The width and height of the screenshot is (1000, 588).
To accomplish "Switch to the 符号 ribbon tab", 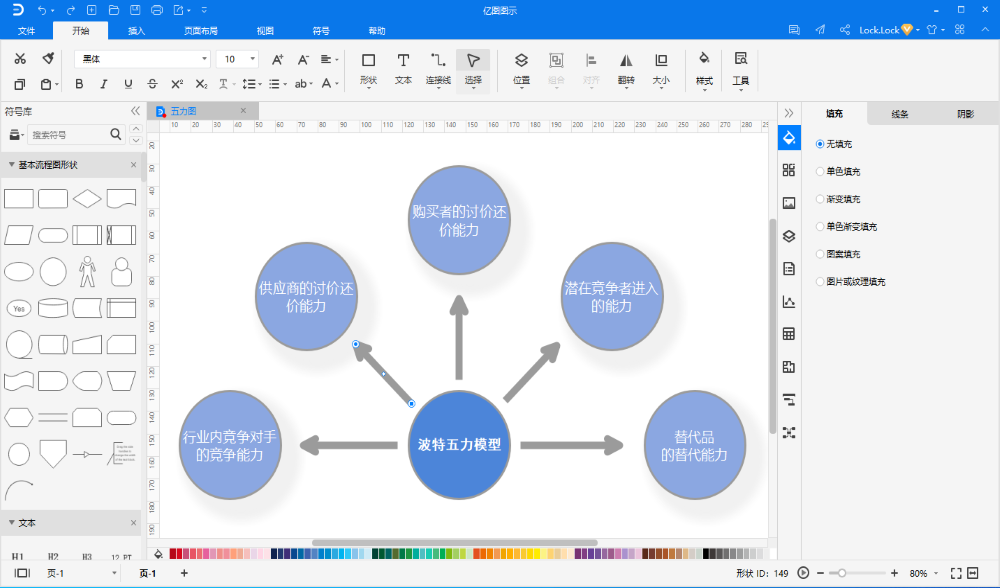I will pos(321,31).
